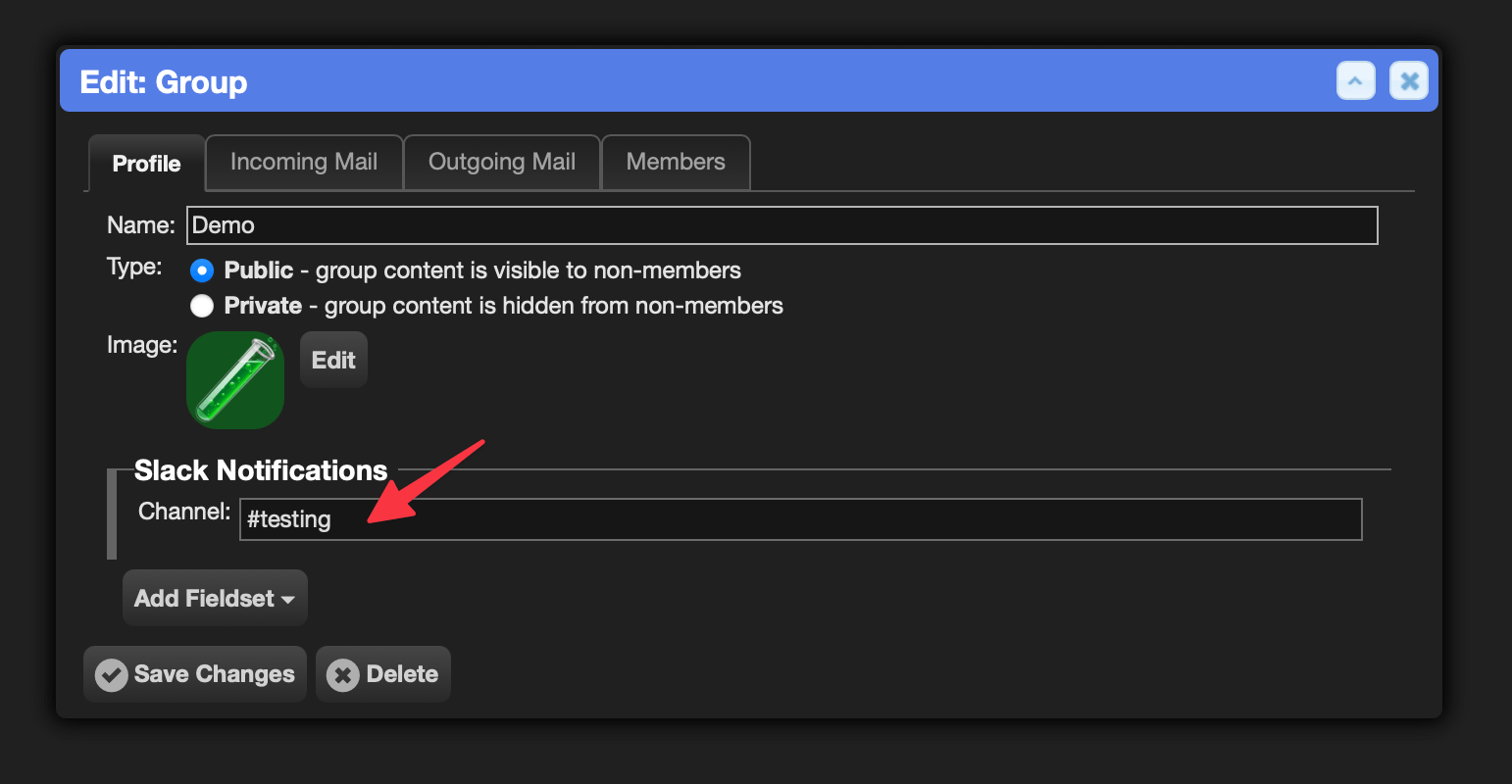1512x784 pixels.
Task: Collapse the Edit: Group dialog with chevron icon
Action: click(1355, 81)
